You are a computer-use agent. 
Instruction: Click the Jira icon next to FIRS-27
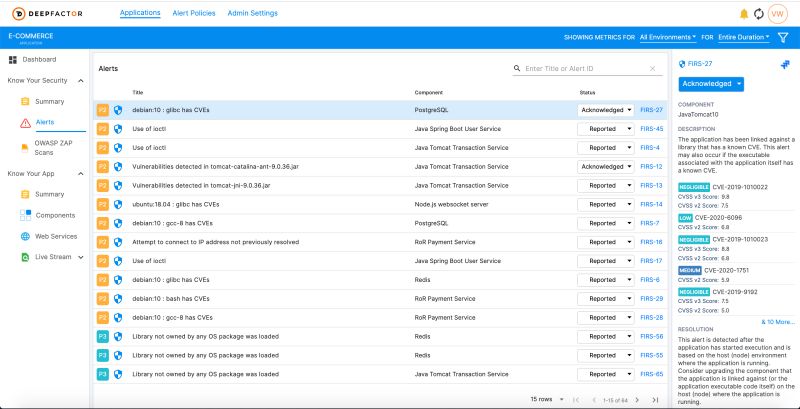pyautogui.click(x=785, y=64)
